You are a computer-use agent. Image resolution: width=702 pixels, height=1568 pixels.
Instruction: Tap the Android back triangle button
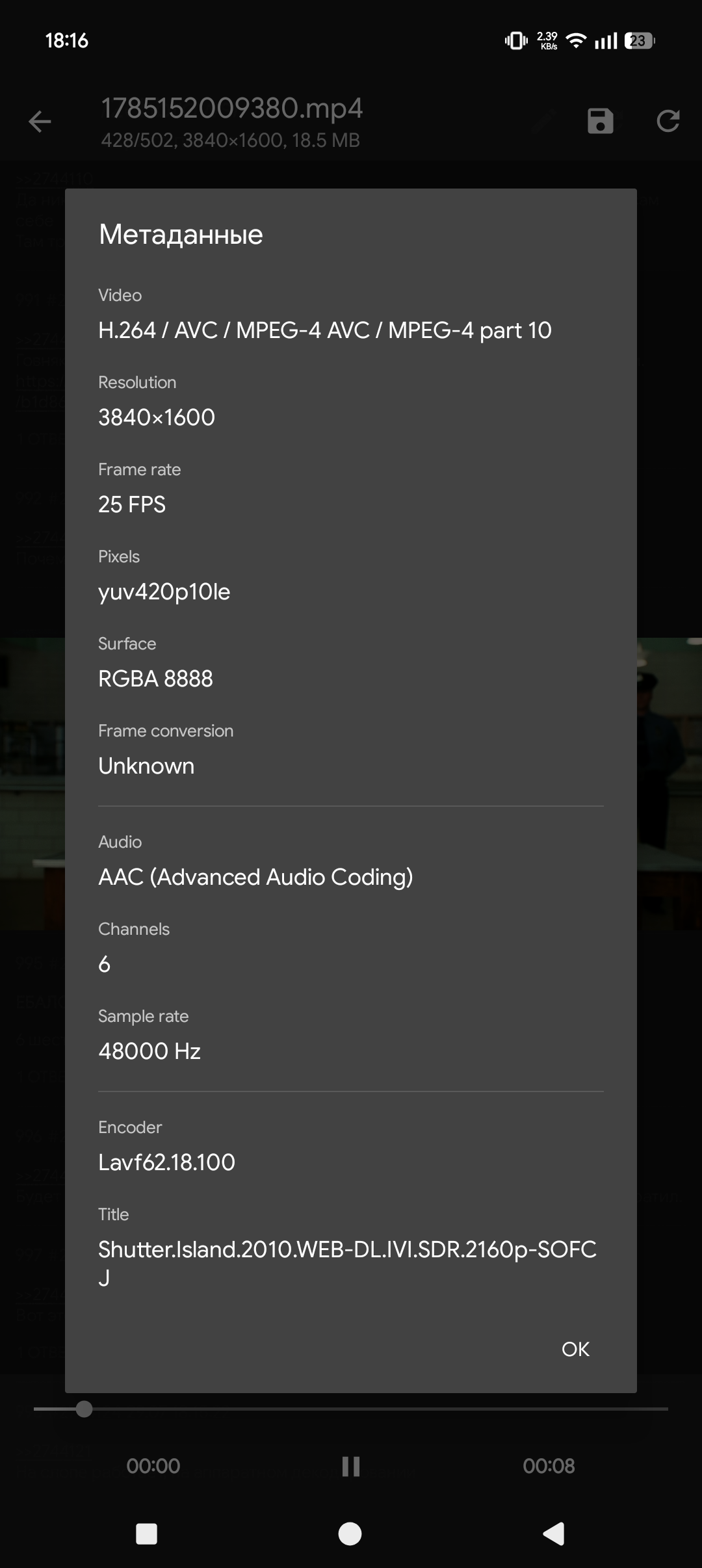coord(554,1534)
